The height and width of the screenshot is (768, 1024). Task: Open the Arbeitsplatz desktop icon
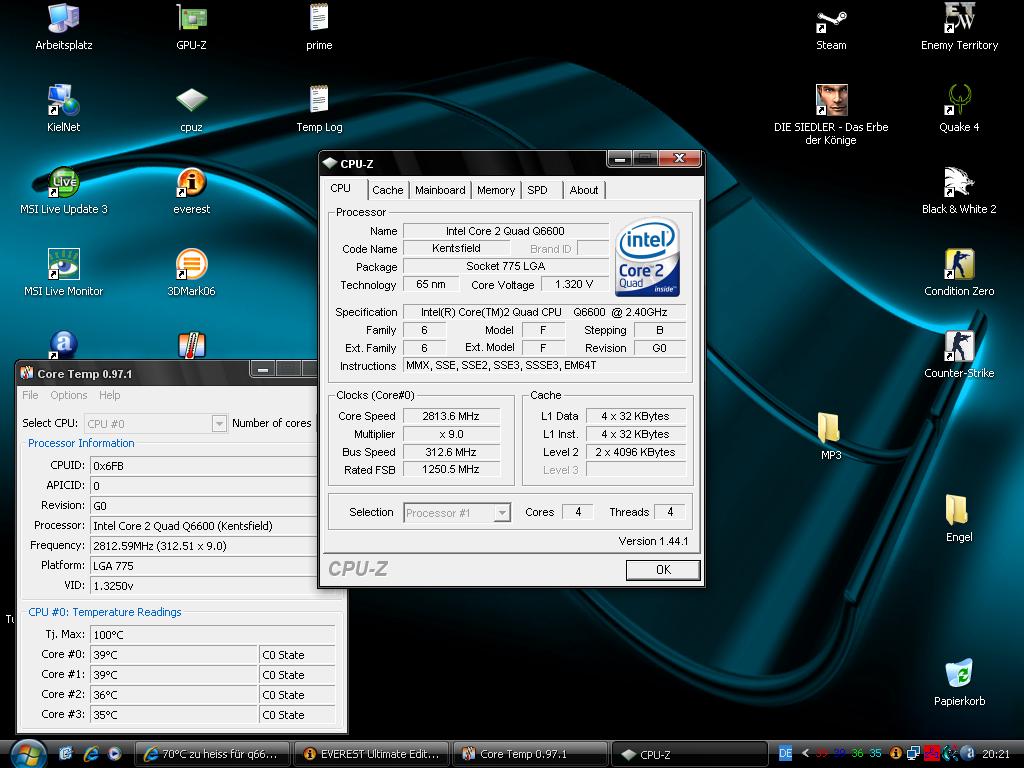click(x=63, y=27)
